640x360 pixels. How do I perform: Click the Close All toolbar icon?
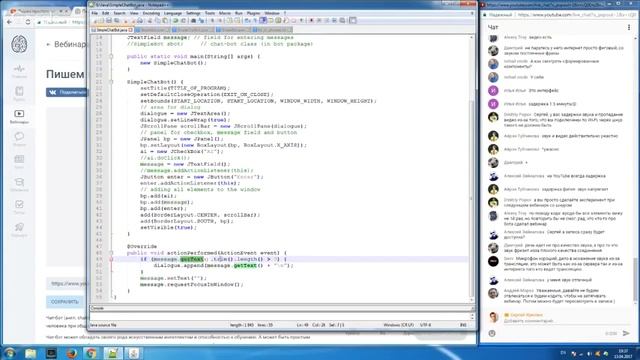coord(133,20)
